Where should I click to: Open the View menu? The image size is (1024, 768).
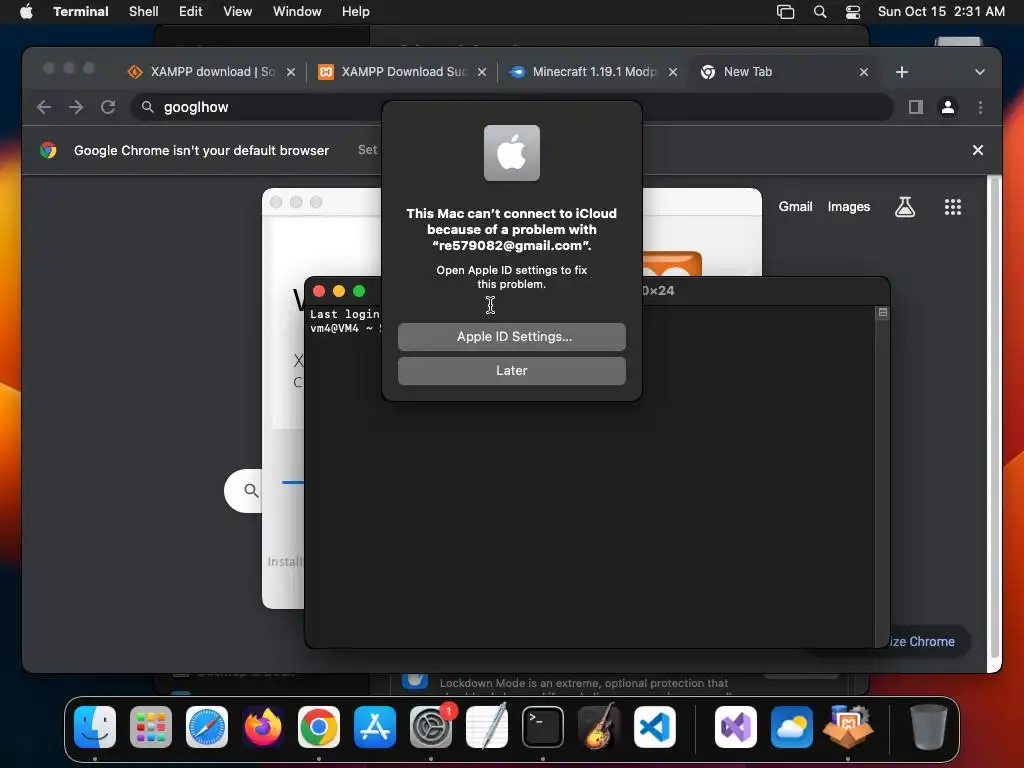click(237, 11)
